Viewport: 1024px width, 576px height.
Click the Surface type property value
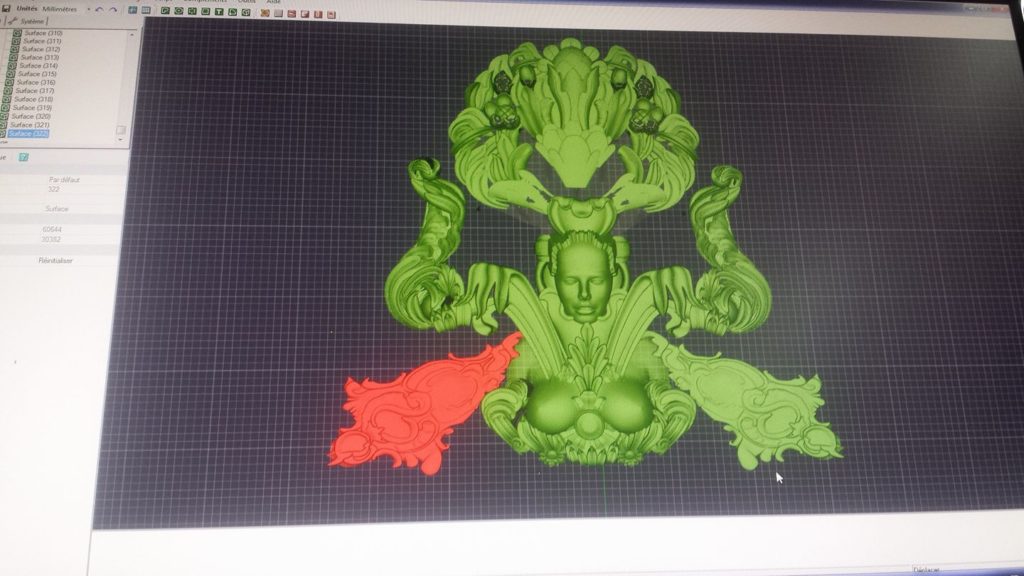(x=57, y=209)
